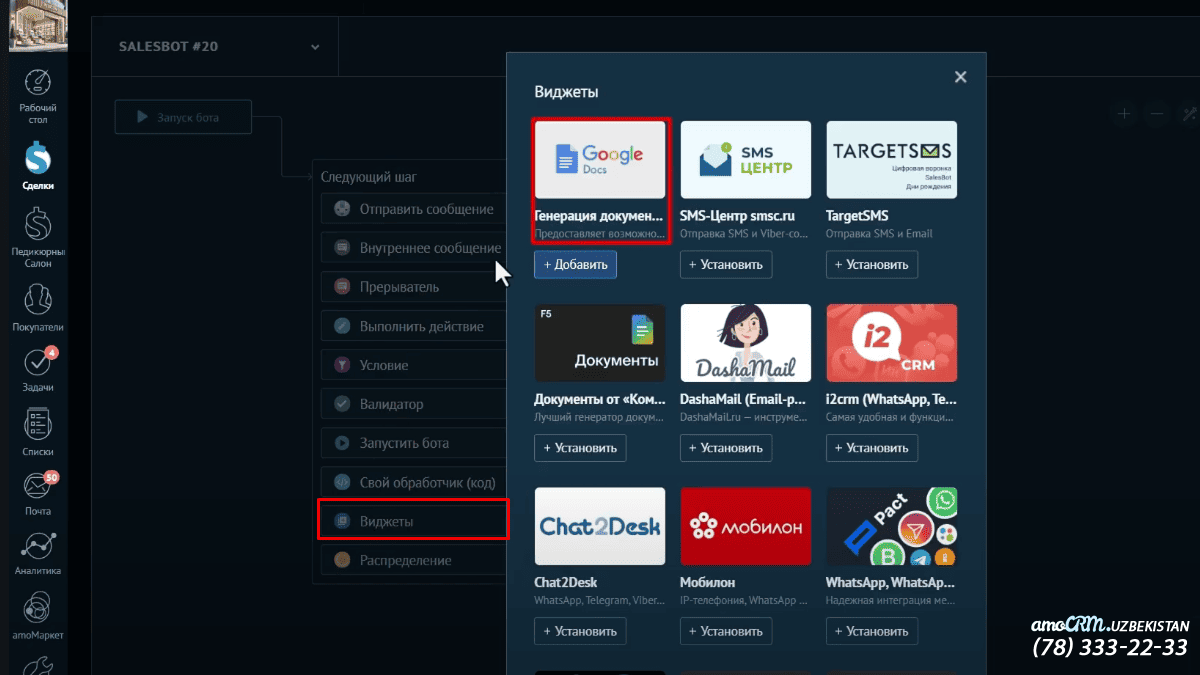This screenshot has width=1200, height=675.
Task: Zoom out the bot canvas with minus
Action: coord(1157,114)
